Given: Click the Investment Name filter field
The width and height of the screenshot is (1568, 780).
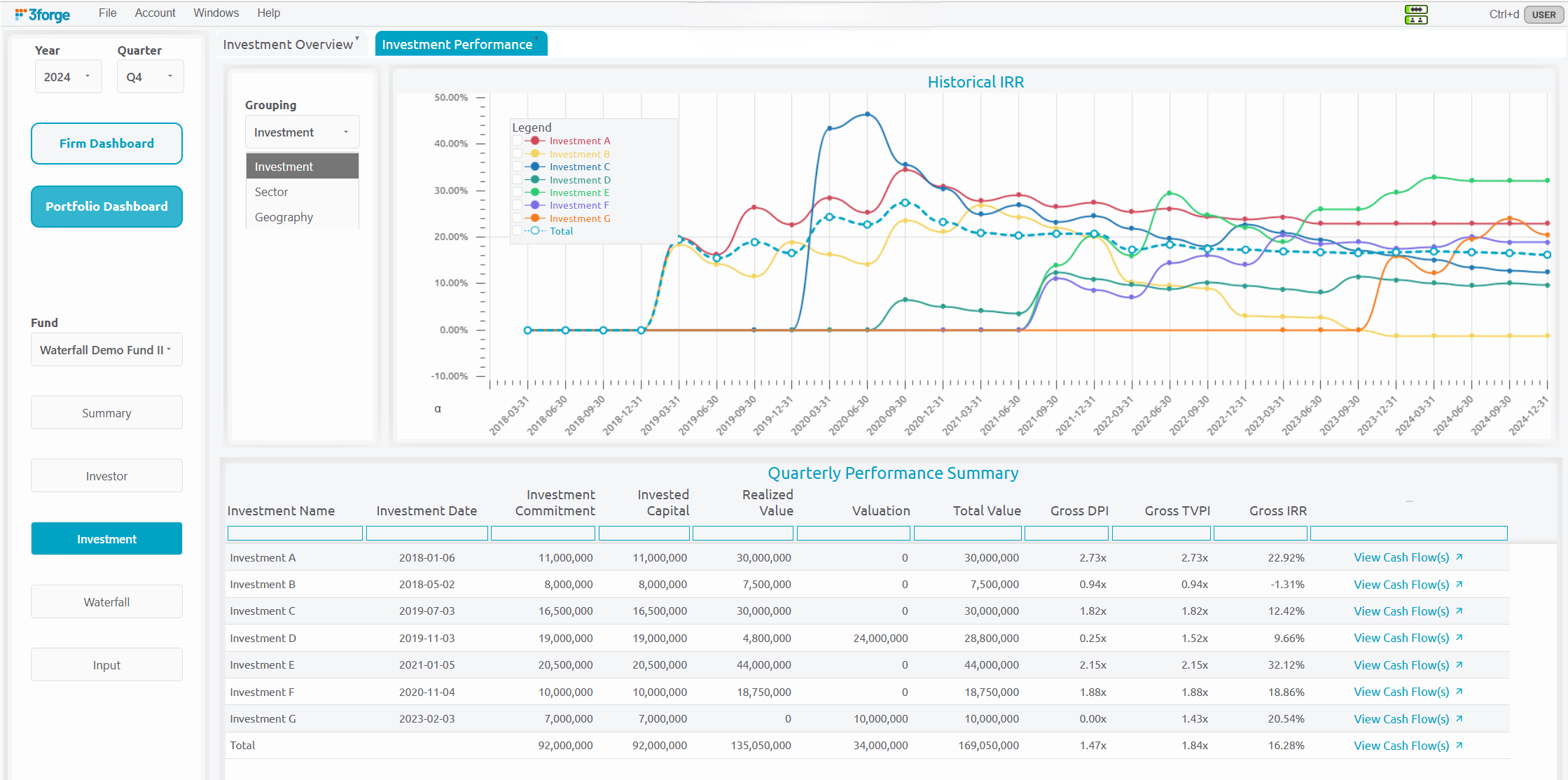Looking at the screenshot, I should point(295,534).
